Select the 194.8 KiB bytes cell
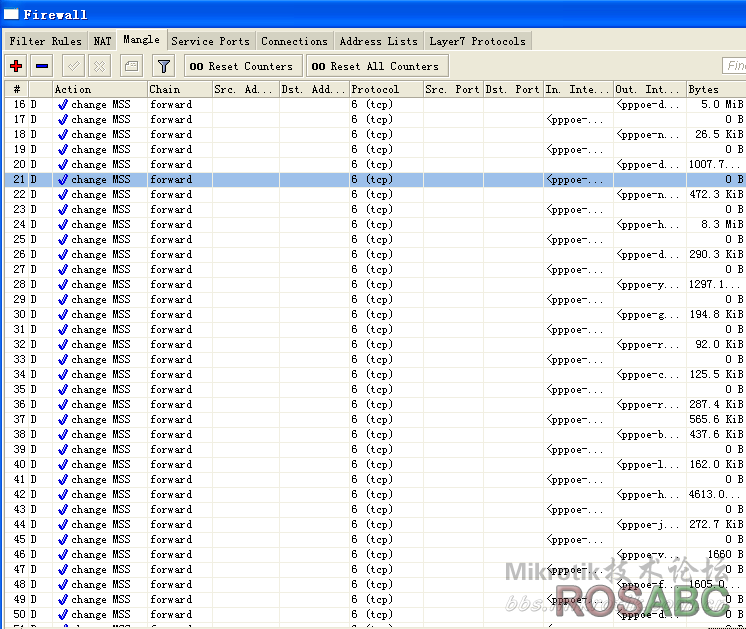The height and width of the screenshot is (629, 746). click(716, 314)
